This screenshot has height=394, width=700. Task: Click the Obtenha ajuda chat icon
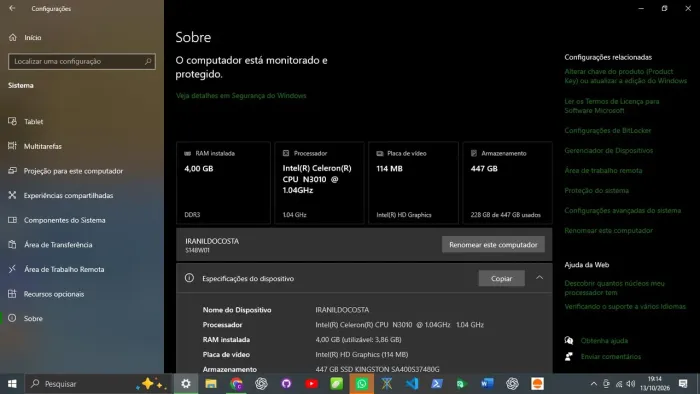pos(569,340)
